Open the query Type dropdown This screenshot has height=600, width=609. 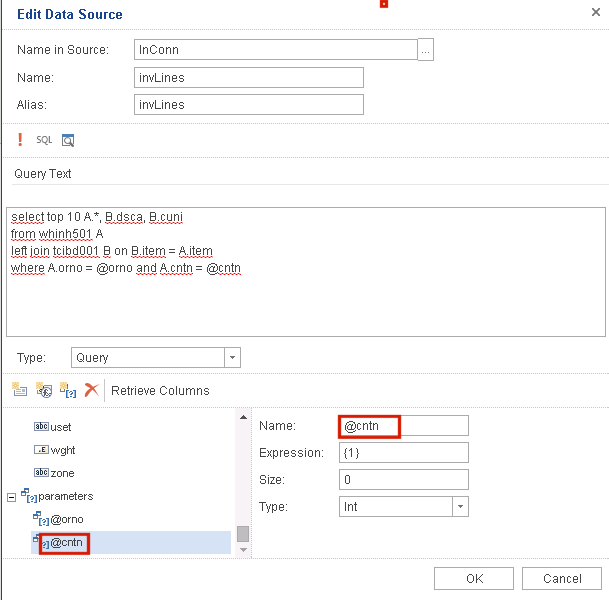pos(232,357)
